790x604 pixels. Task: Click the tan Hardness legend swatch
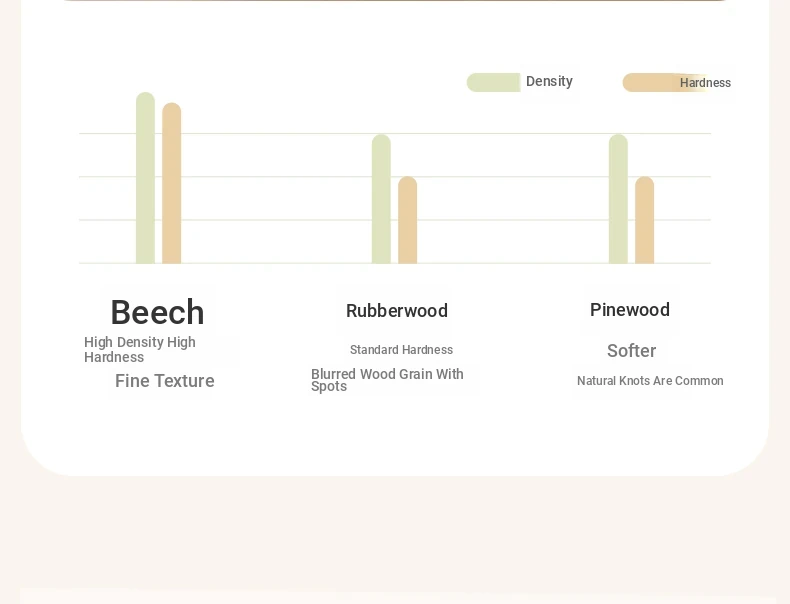[665, 82]
